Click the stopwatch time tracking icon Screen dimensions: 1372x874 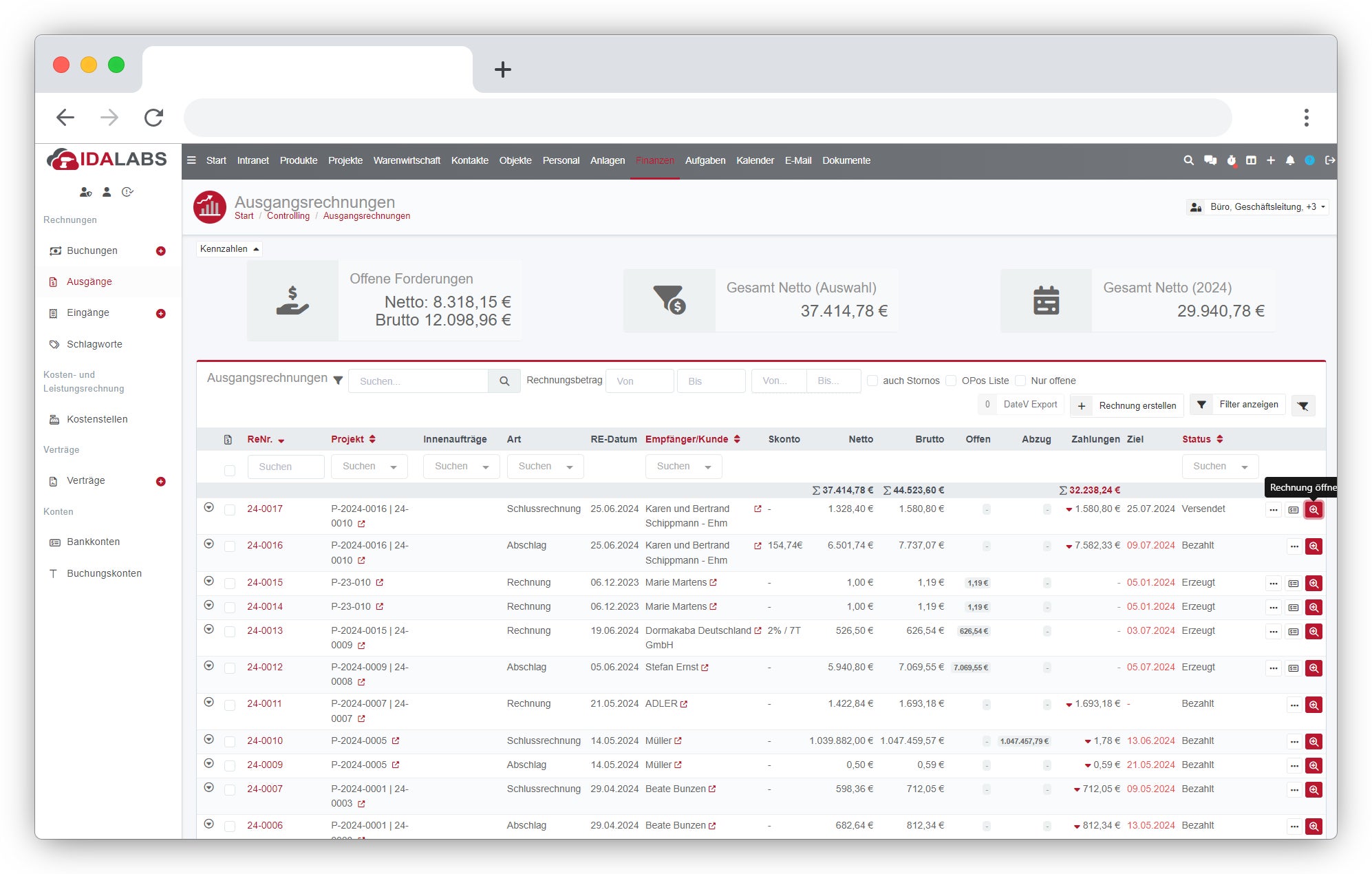point(1232,160)
